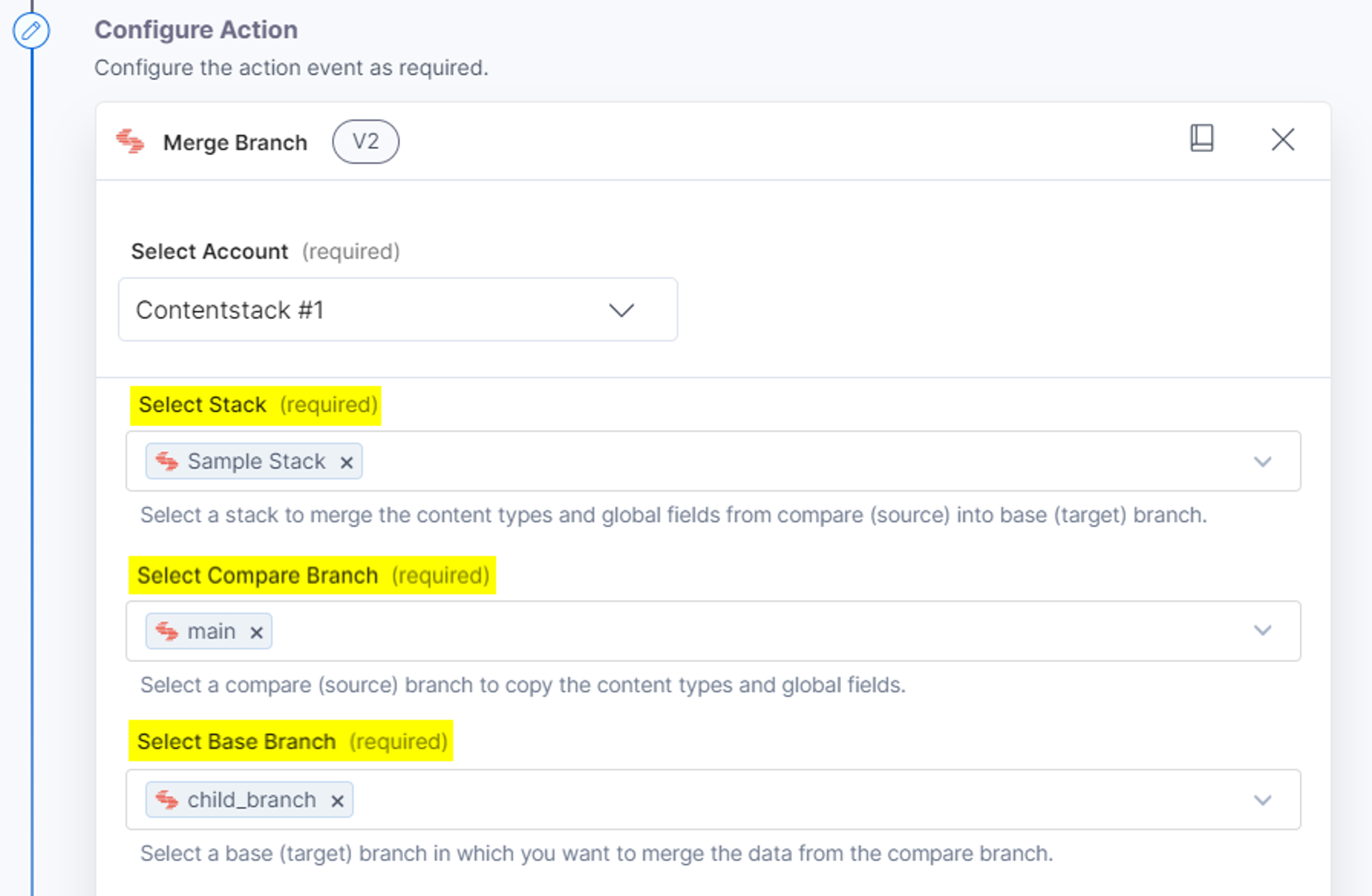Image resolution: width=1372 pixels, height=896 pixels.
Task: Click the 'Select a compare (source) branch' help text
Action: pos(523,685)
